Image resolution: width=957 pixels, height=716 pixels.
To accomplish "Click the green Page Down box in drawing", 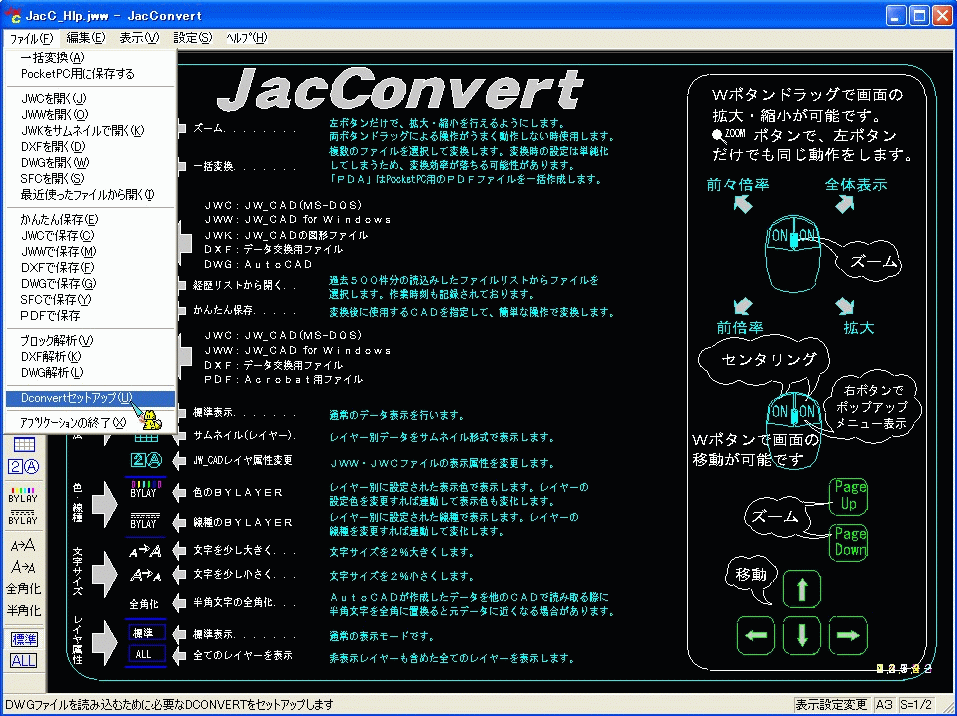I will 849,542.
